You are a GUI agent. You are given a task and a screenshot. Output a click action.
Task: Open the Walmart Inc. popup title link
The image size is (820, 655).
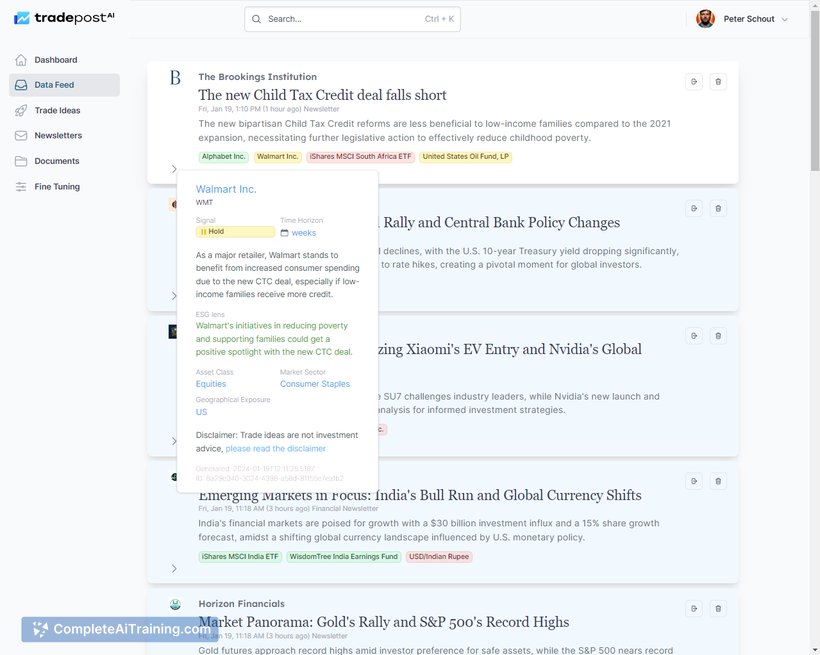[x=226, y=189]
